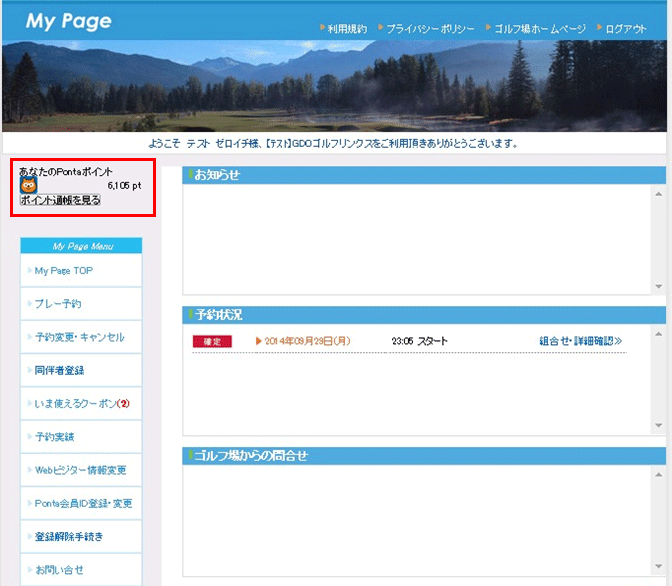Viewport: 672px width, 586px height.
Task: Open Ponta会員ID登録・変更 menu item
Action: [81, 503]
